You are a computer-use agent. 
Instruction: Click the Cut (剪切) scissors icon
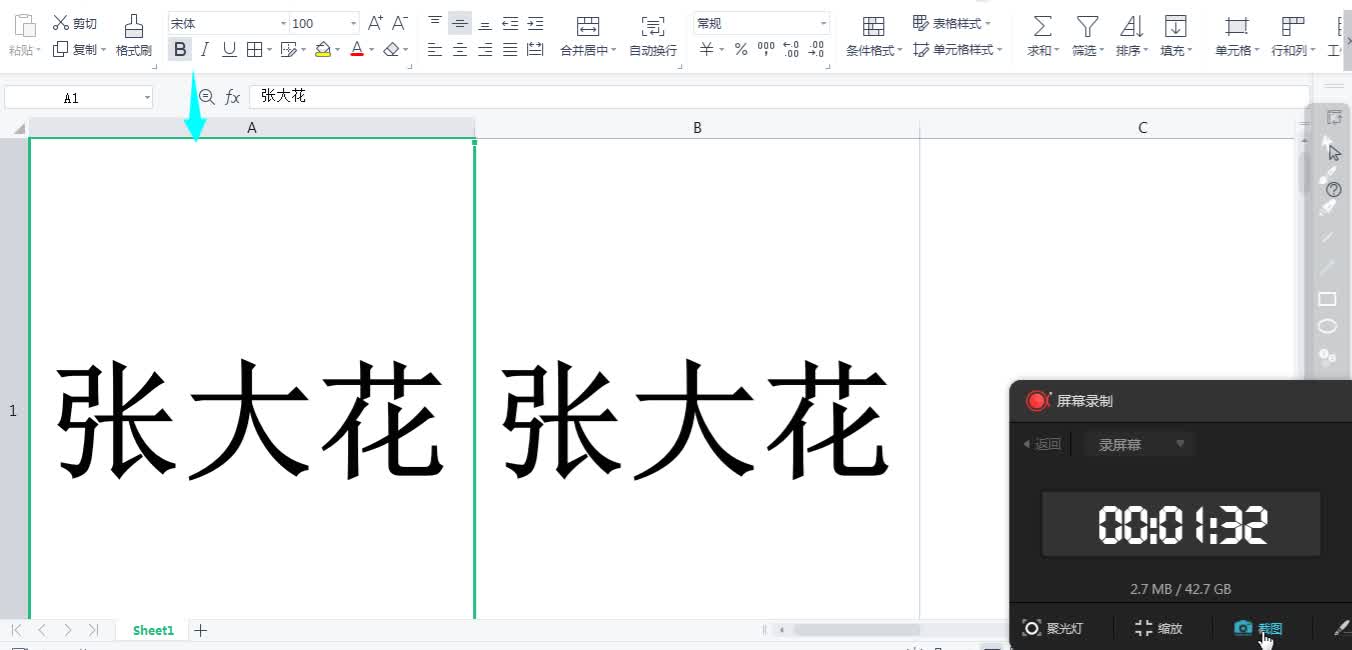click(x=61, y=23)
